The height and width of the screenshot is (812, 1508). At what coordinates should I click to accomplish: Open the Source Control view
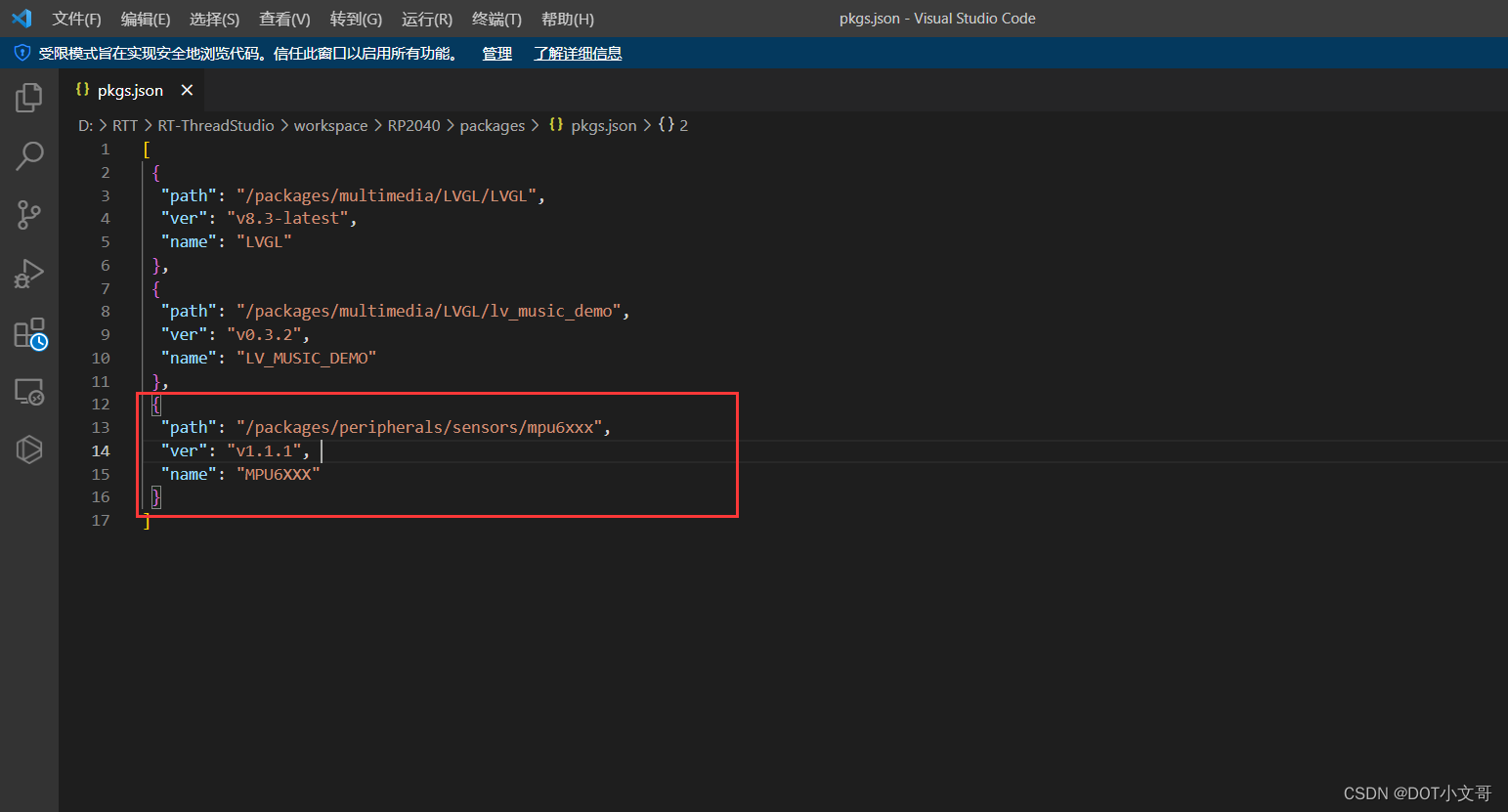point(29,215)
